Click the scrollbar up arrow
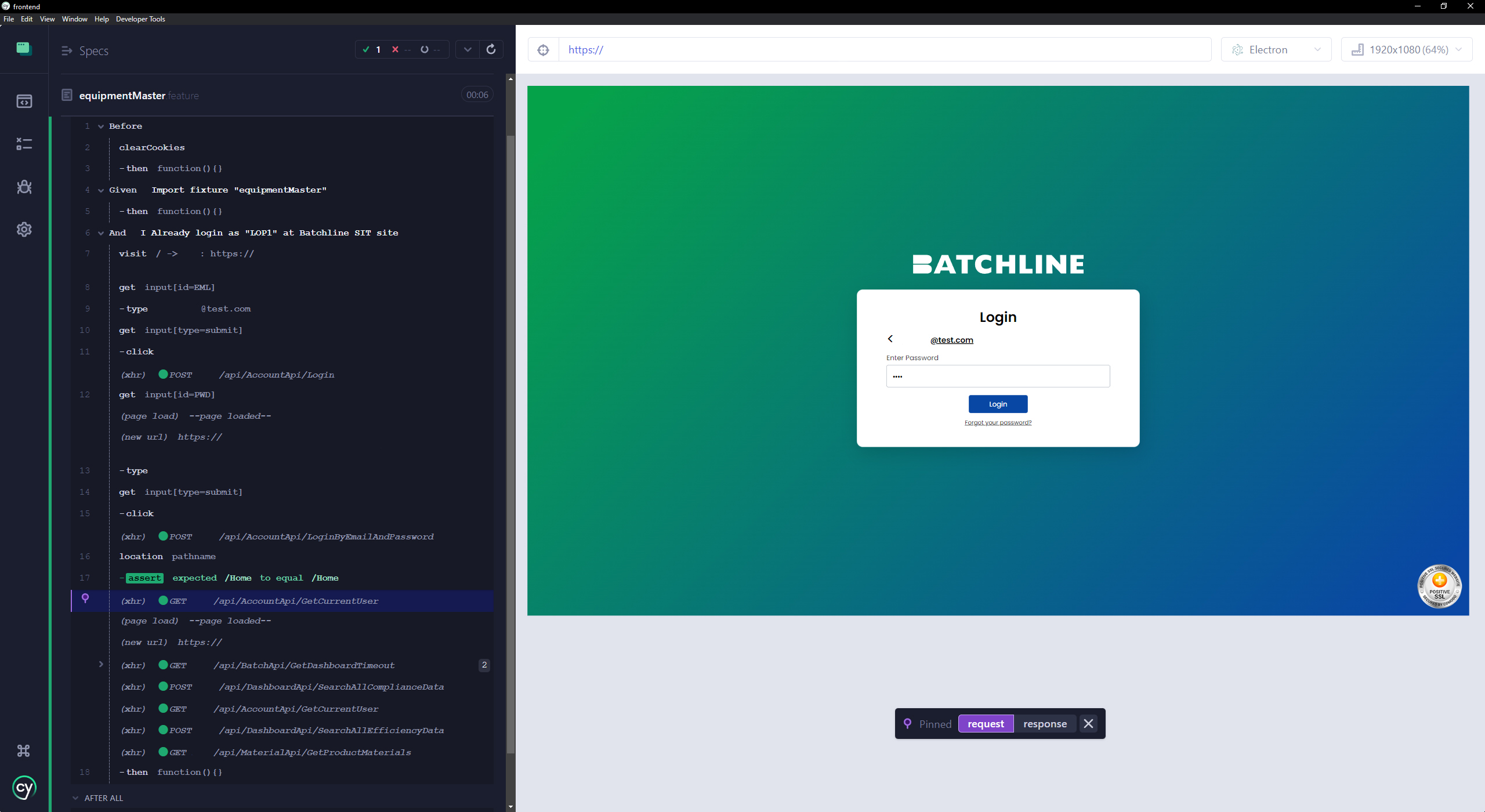Image resolution: width=1485 pixels, height=812 pixels. click(510, 78)
